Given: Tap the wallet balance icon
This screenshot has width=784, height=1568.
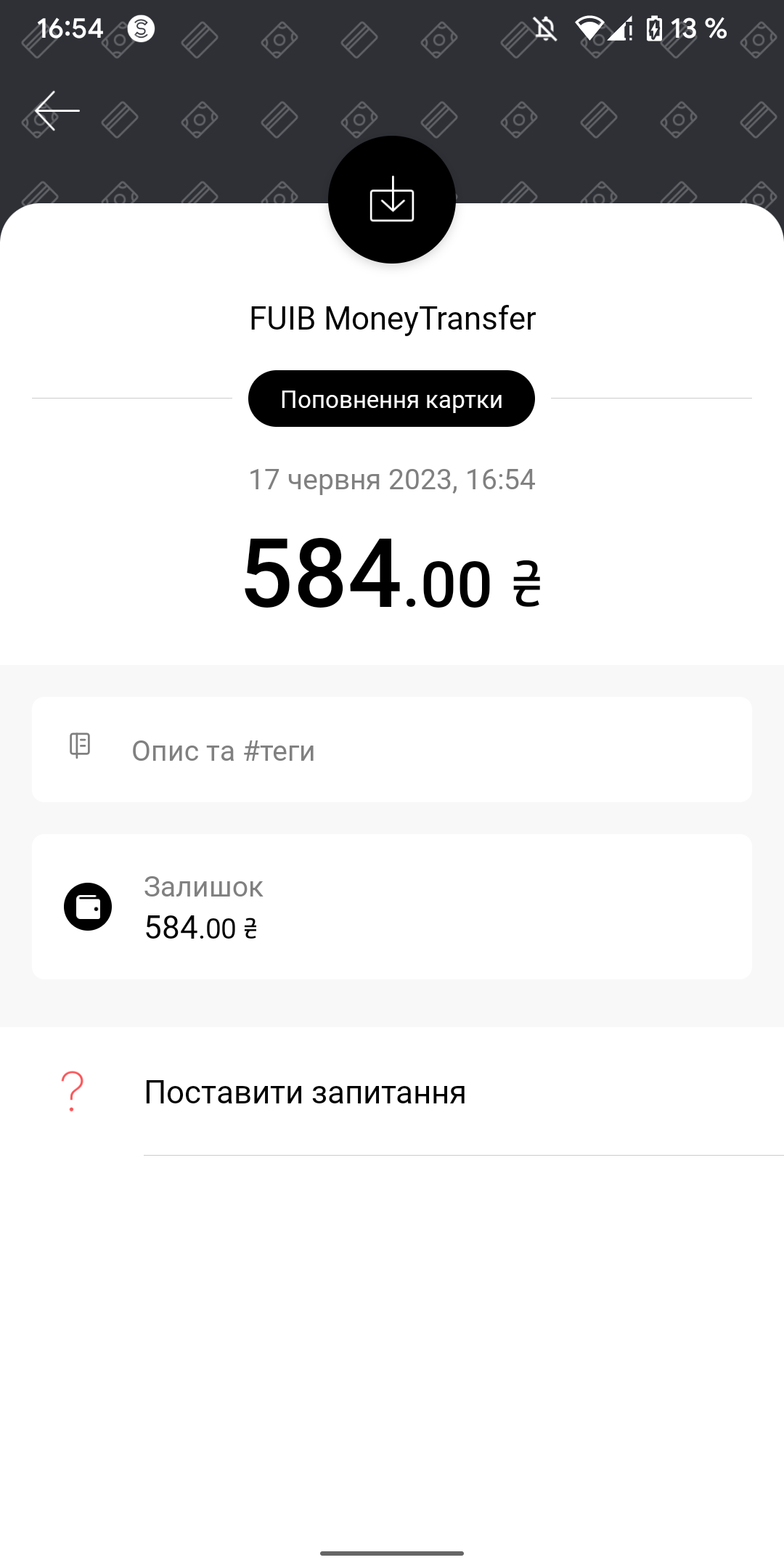Looking at the screenshot, I should (x=88, y=907).
